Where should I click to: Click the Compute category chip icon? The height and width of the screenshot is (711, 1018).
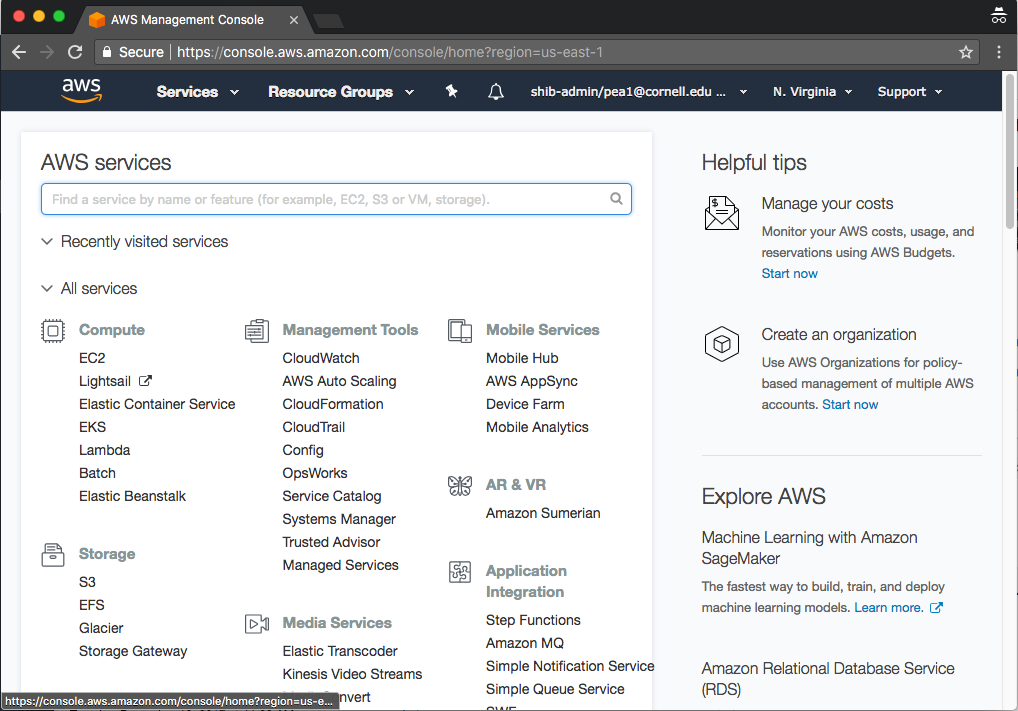53,331
